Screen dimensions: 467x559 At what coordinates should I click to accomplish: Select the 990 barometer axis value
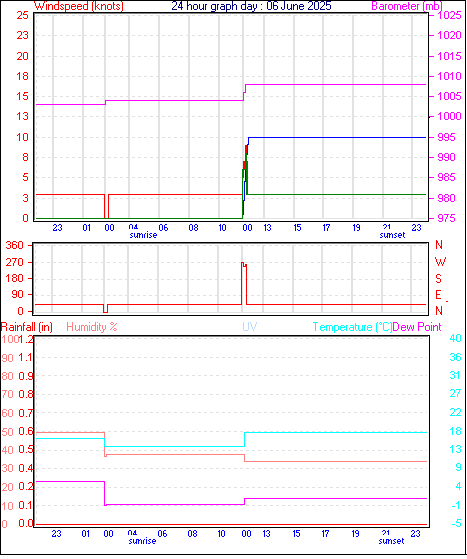446,157
